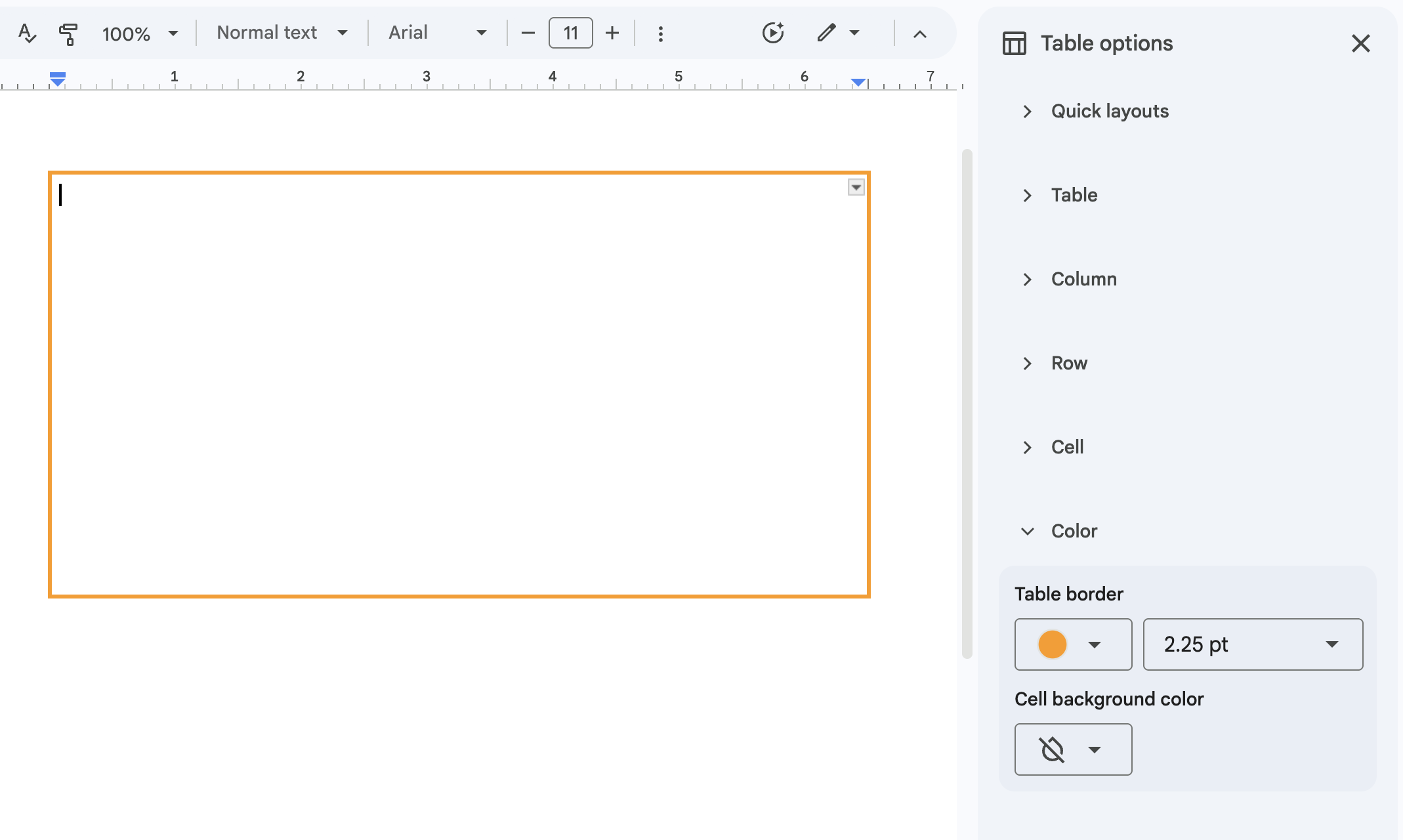Click the spelling and grammar check icon
The height and width of the screenshot is (840, 1403).
[27, 33]
